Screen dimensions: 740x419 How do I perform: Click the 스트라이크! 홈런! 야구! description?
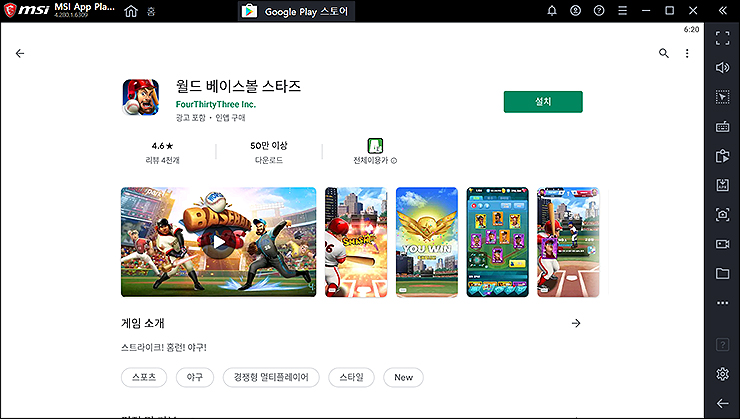click(164, 348)
